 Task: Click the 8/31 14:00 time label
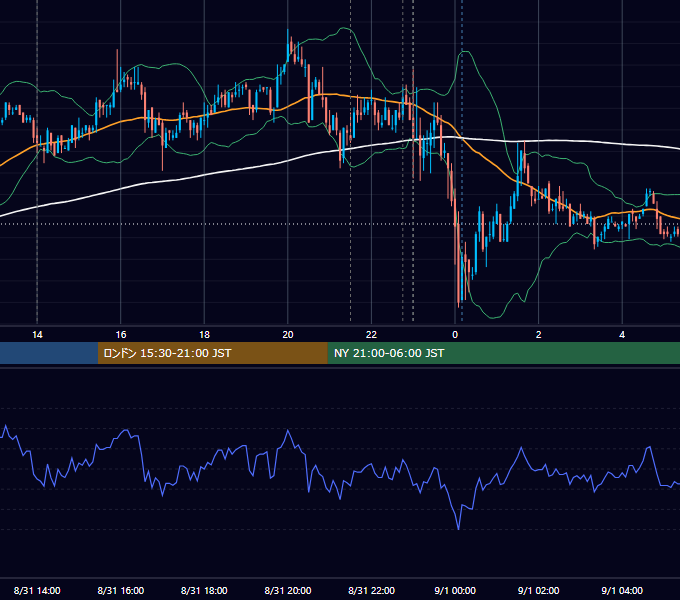pos(37,590)
